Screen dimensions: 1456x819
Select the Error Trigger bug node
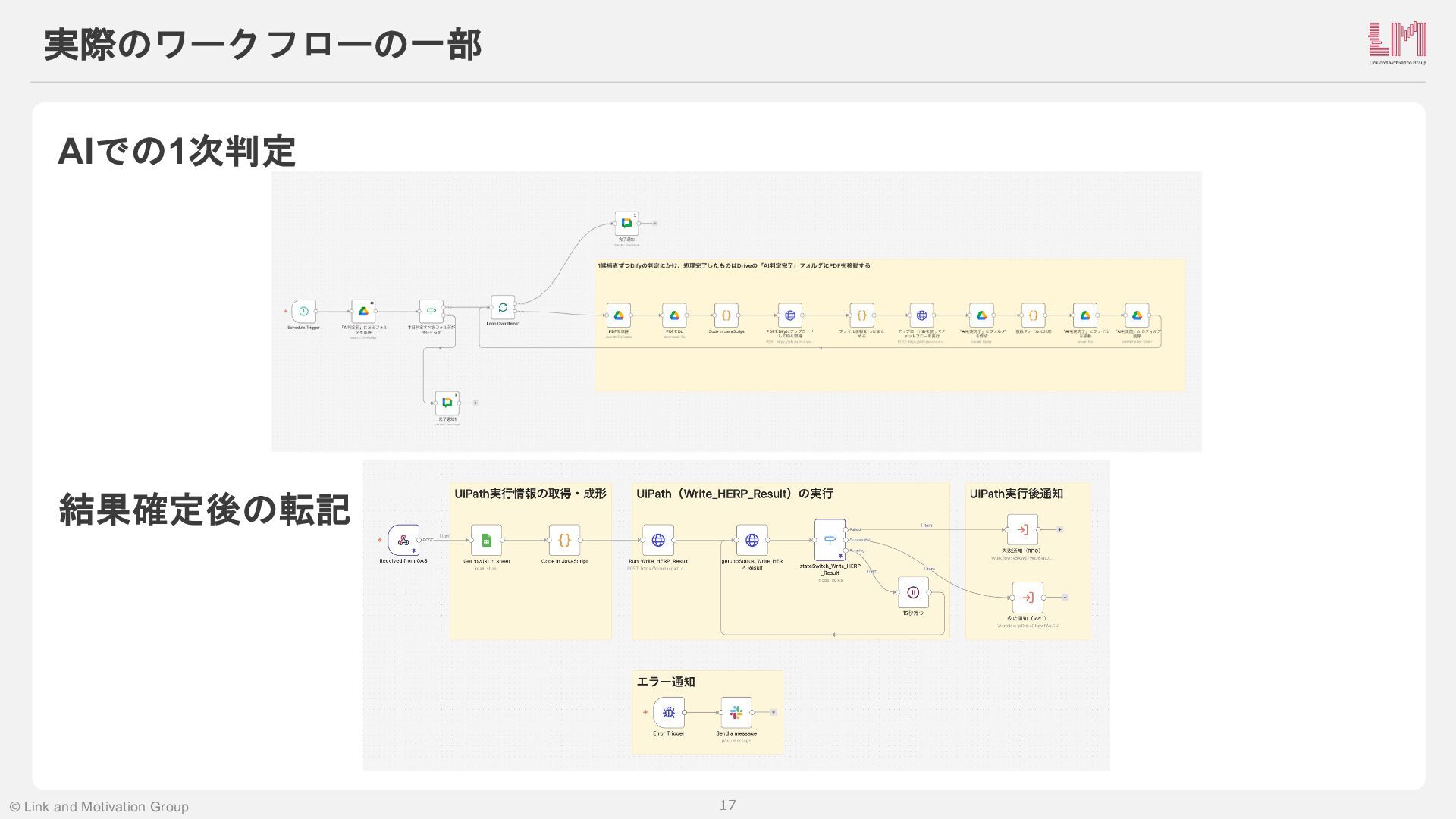pos(668,712)
